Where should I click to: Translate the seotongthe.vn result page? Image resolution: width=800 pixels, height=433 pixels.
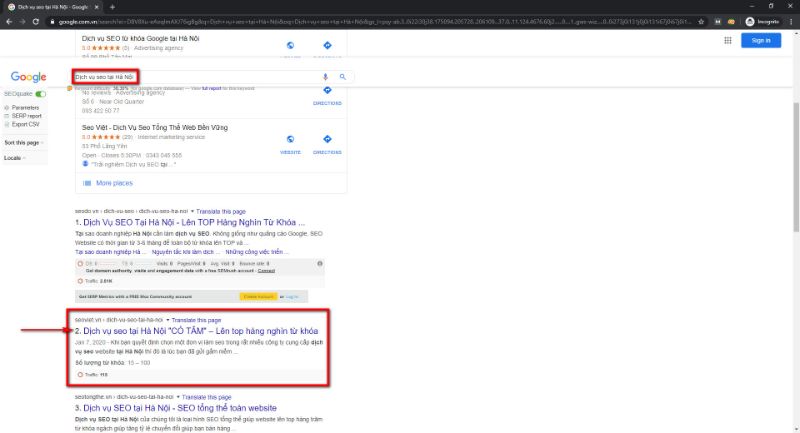(207, 397)
